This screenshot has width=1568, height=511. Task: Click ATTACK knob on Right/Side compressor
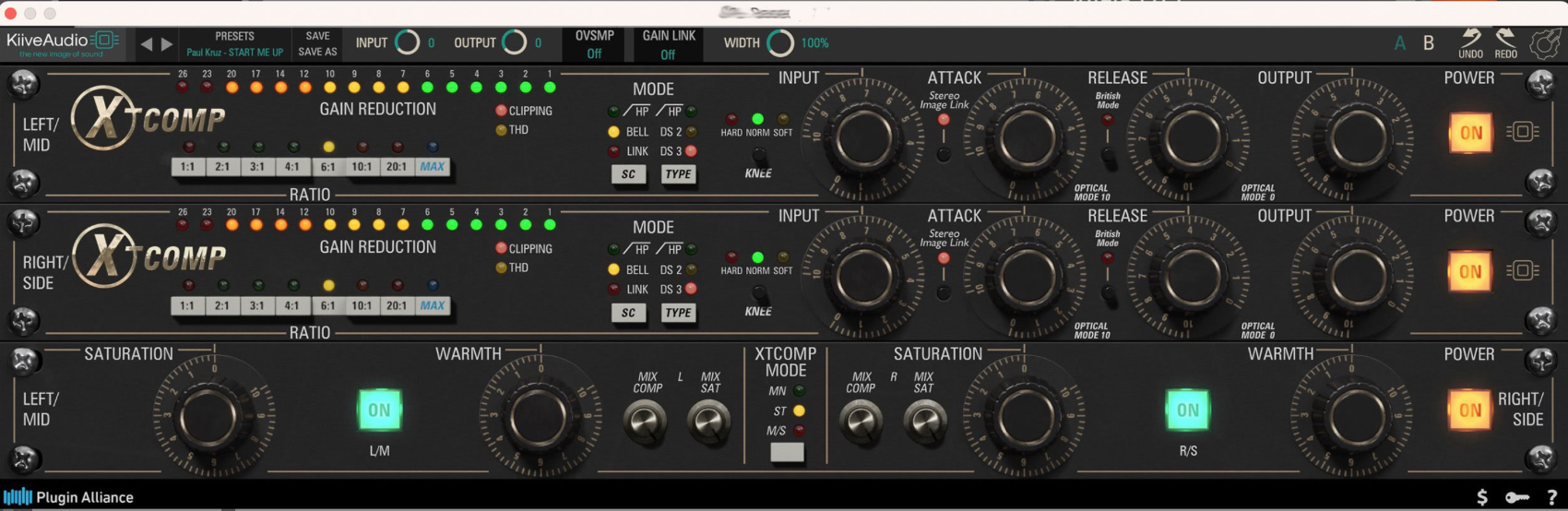pos(1029,278)
